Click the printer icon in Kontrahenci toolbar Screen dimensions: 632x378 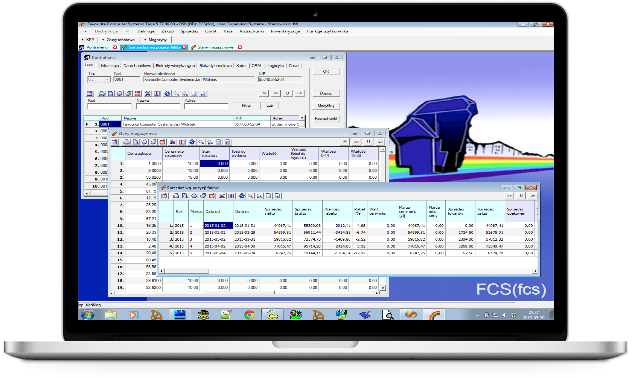[x=102, y=93]
